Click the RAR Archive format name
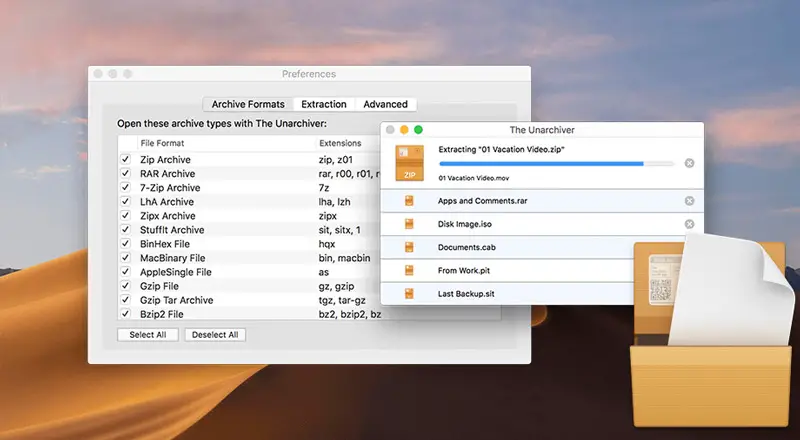Screen dimensions: 800x440 (168, 174)
